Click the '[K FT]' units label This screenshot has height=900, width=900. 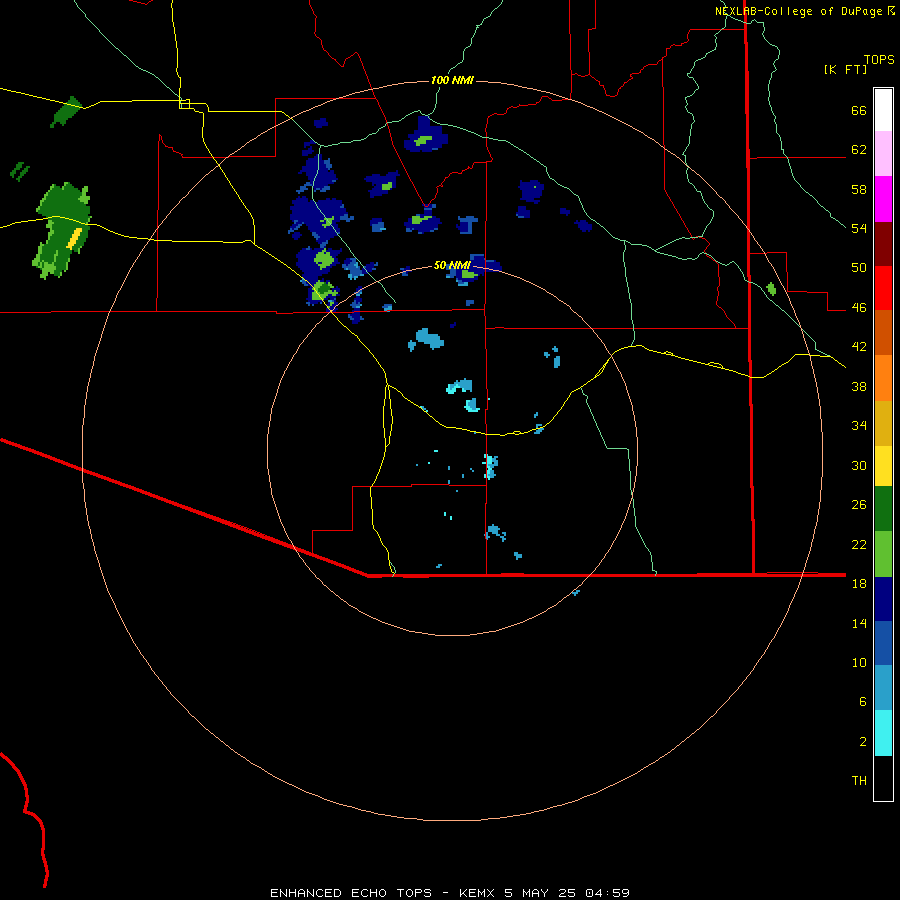coord(845,69)
